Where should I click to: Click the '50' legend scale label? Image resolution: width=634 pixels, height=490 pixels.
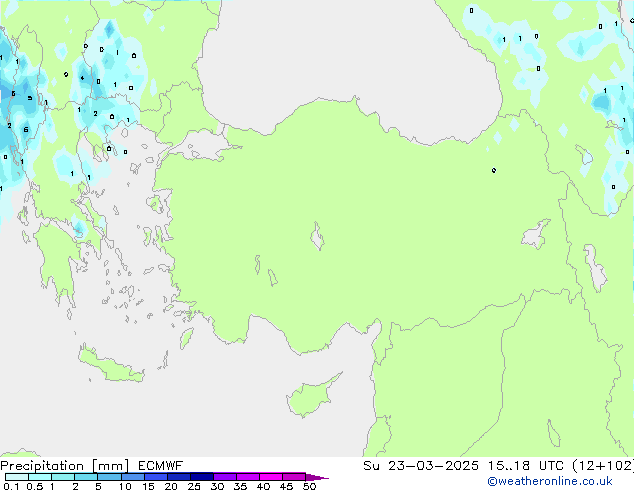[x=309, y=486]
